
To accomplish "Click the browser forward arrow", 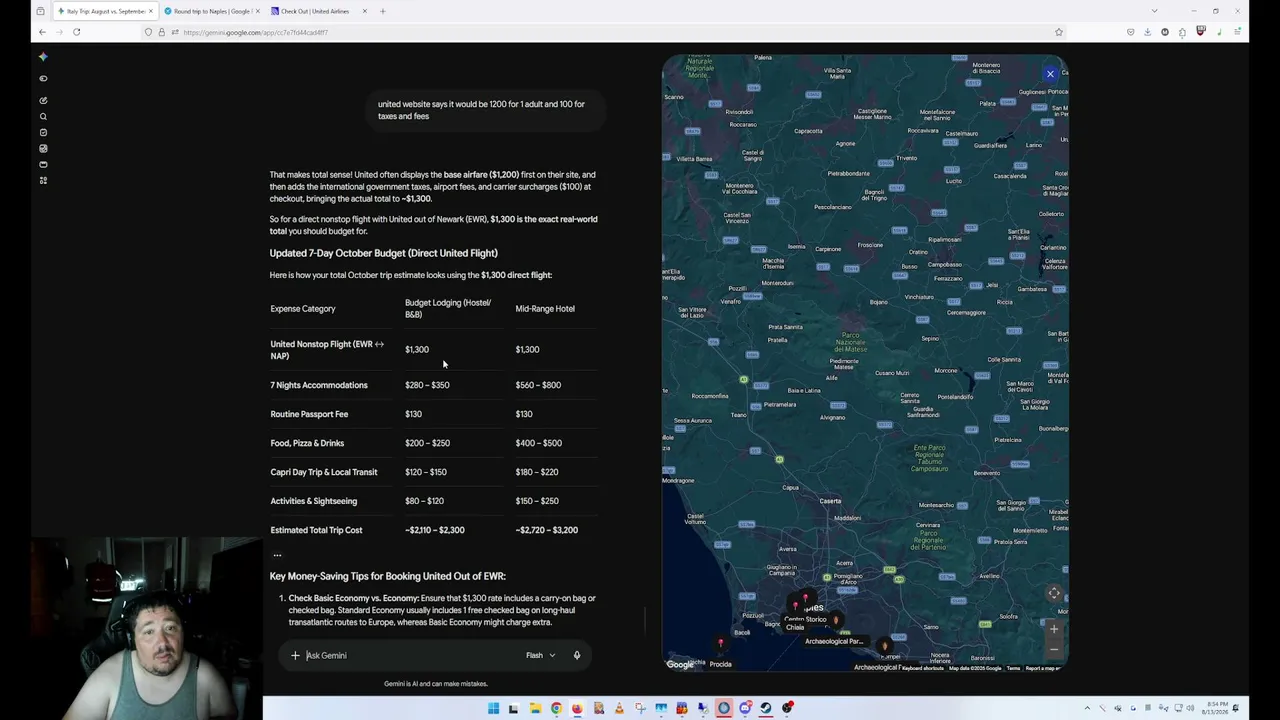I will [x=59, y=32].
